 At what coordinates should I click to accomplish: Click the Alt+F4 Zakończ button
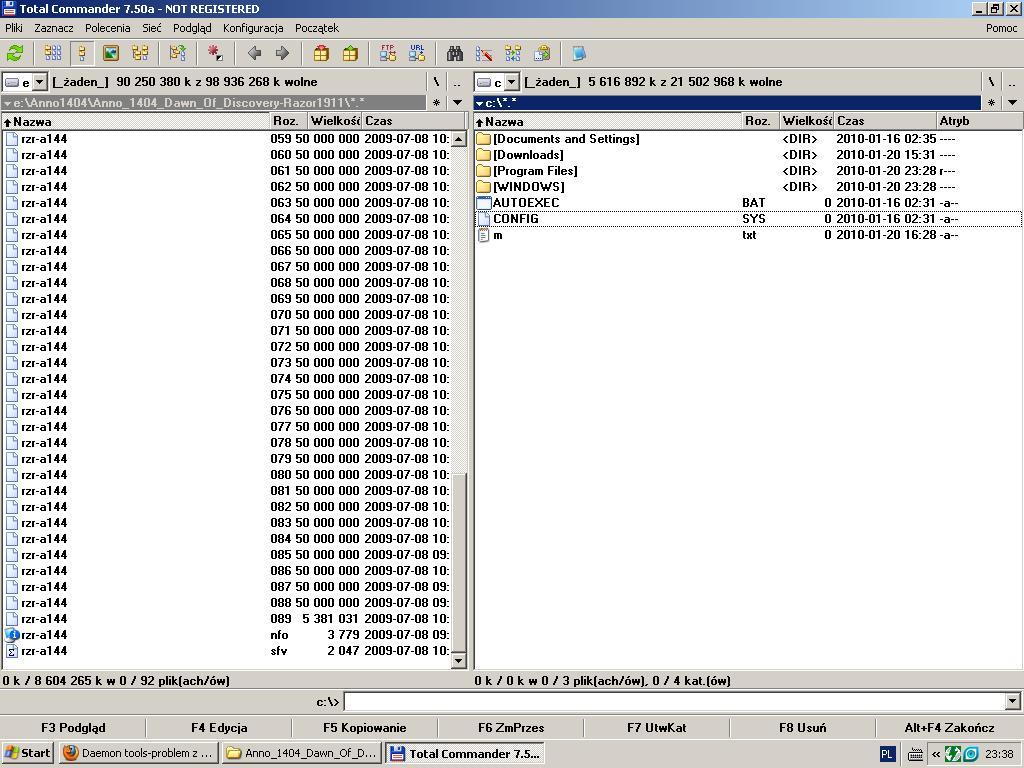coord(950,728)
